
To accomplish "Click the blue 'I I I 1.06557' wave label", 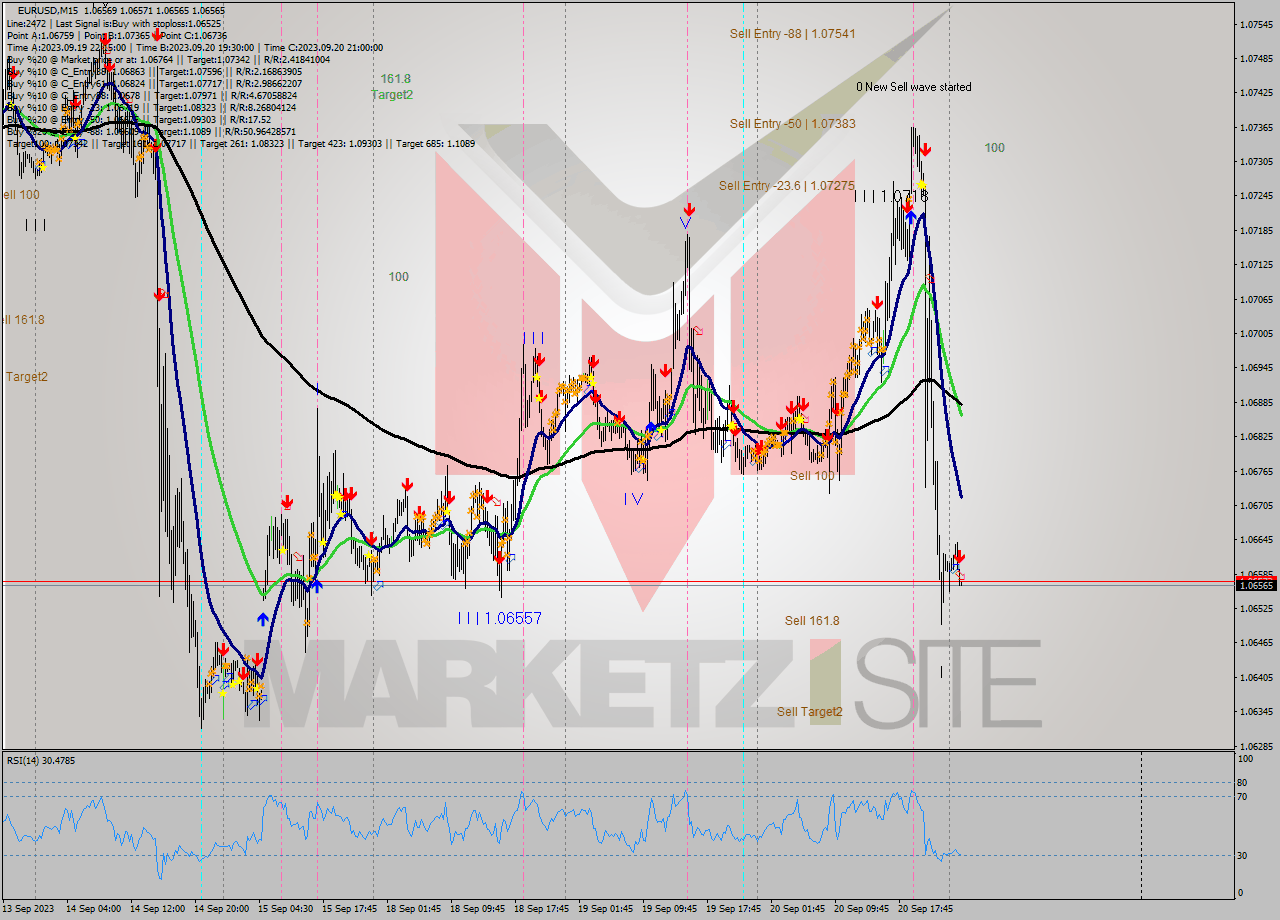I will click(499, 618).
